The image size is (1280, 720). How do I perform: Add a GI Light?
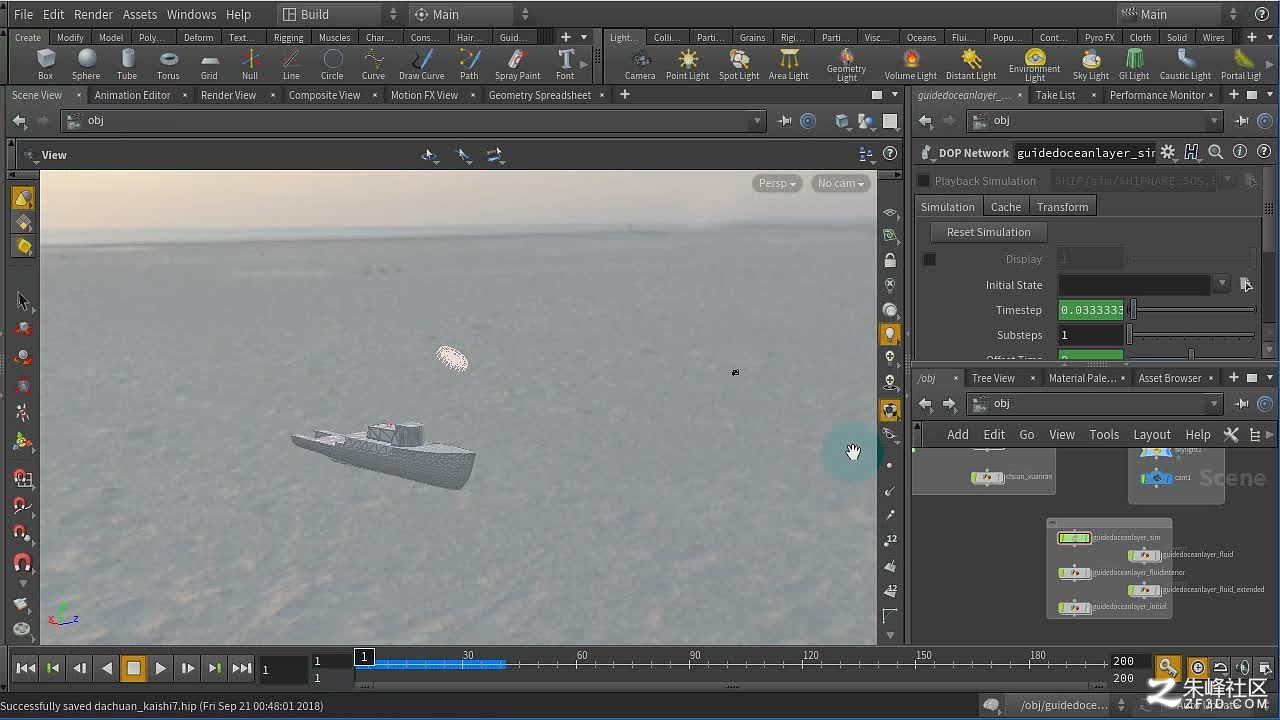tap(1134, 64)
